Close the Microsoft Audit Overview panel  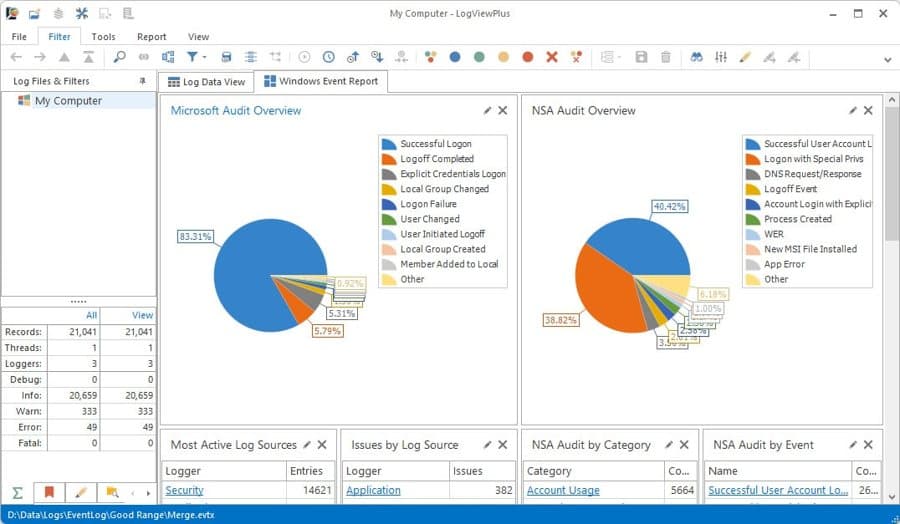point(503,110)
